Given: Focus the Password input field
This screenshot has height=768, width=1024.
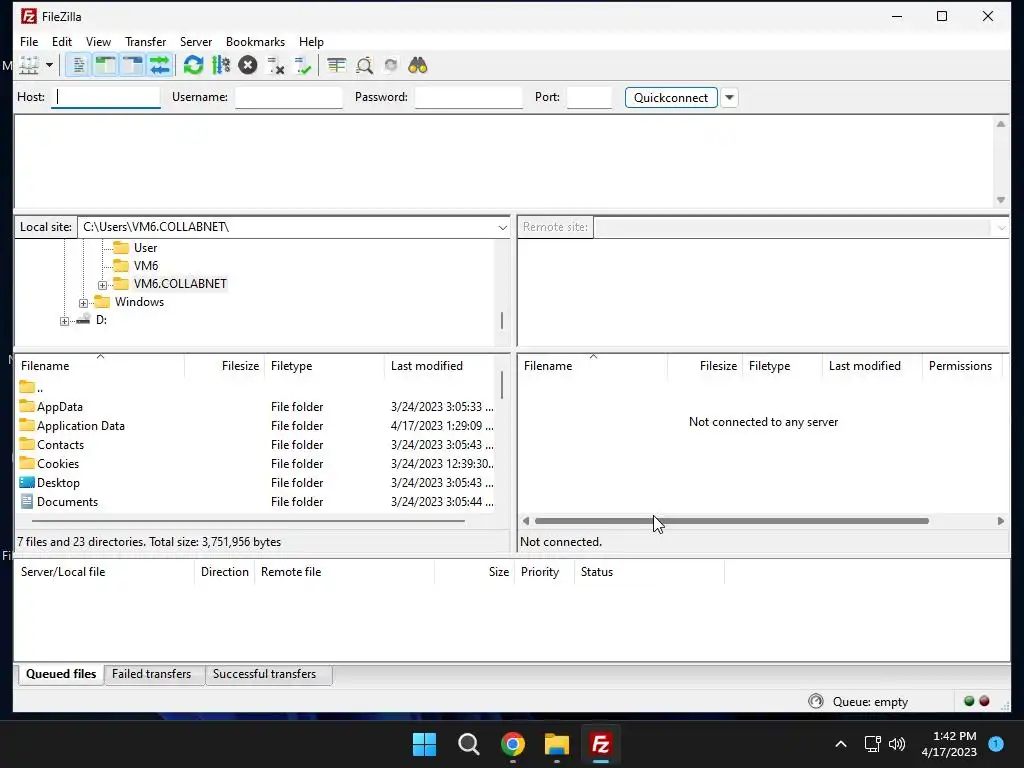Looking at the screenshot, I should (x=468, y=97).
